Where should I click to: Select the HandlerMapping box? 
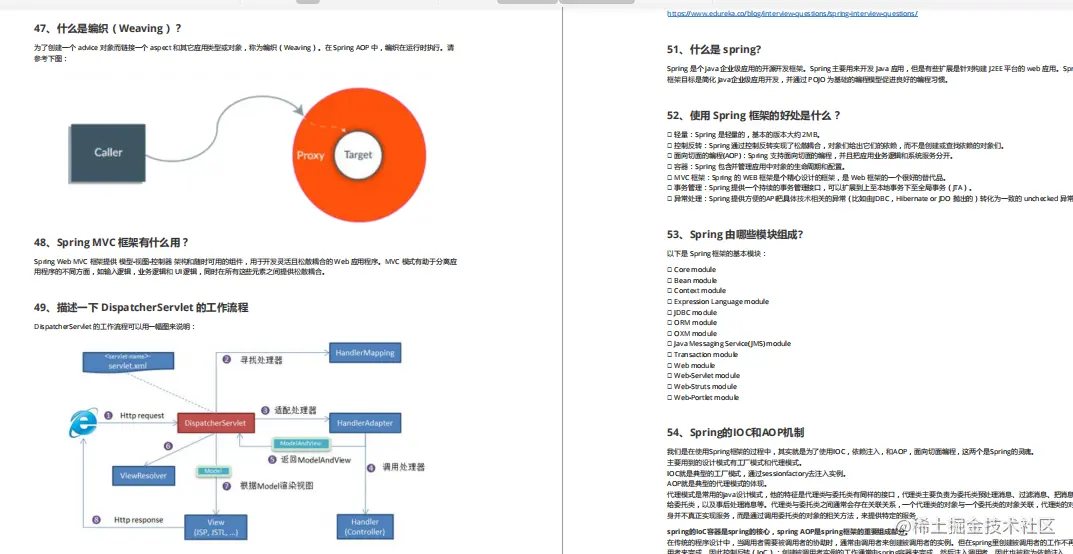pyautogui.click(x=365, y=352)
